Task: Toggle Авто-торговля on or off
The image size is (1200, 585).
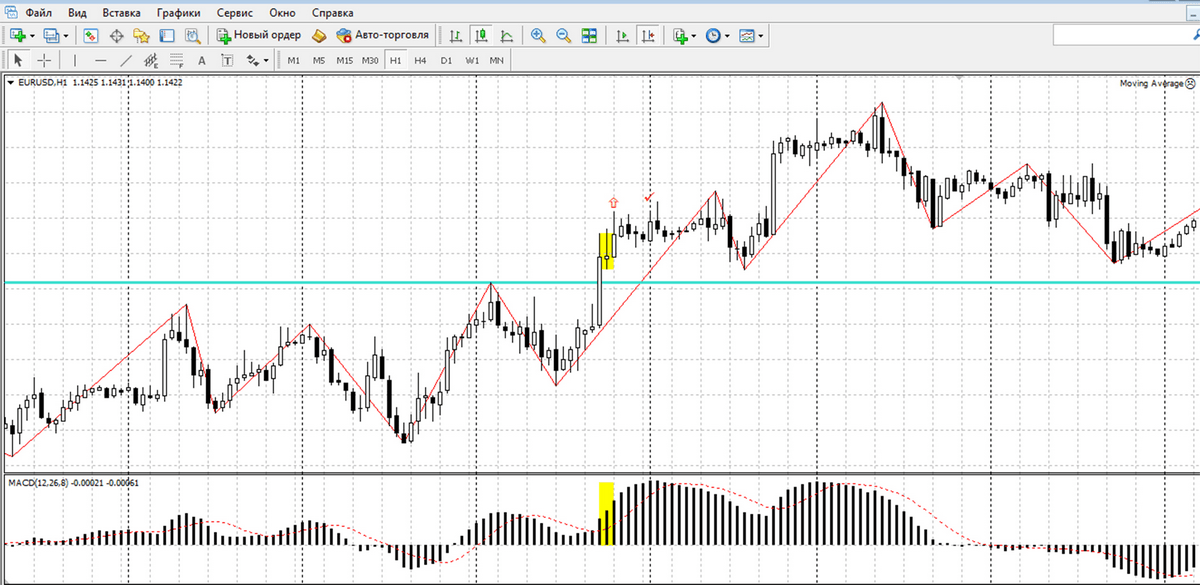Action: click(383, 35)
